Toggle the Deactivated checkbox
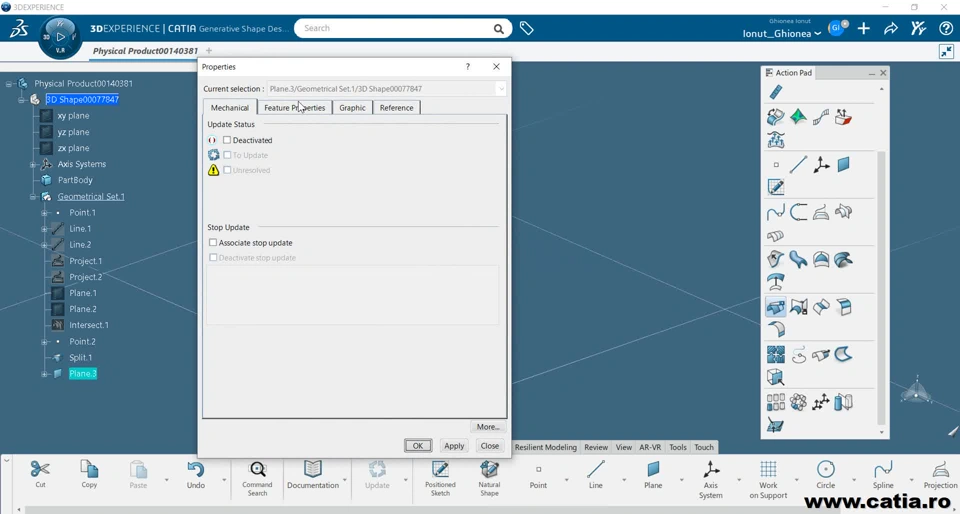This screenshot has height=514, width=960. click(x=227, y=140)
